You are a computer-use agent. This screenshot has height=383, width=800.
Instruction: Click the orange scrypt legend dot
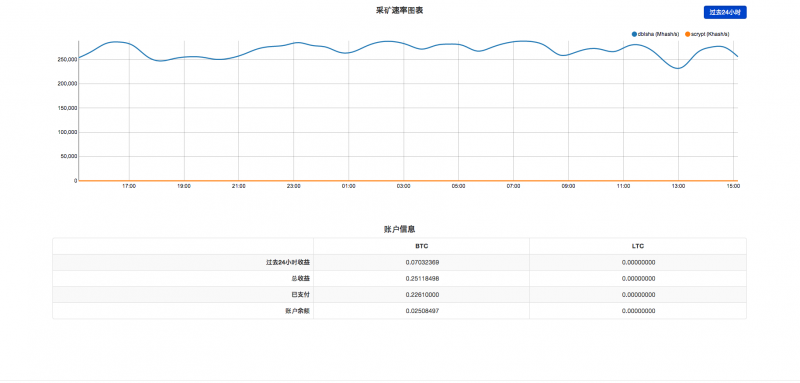687,34
